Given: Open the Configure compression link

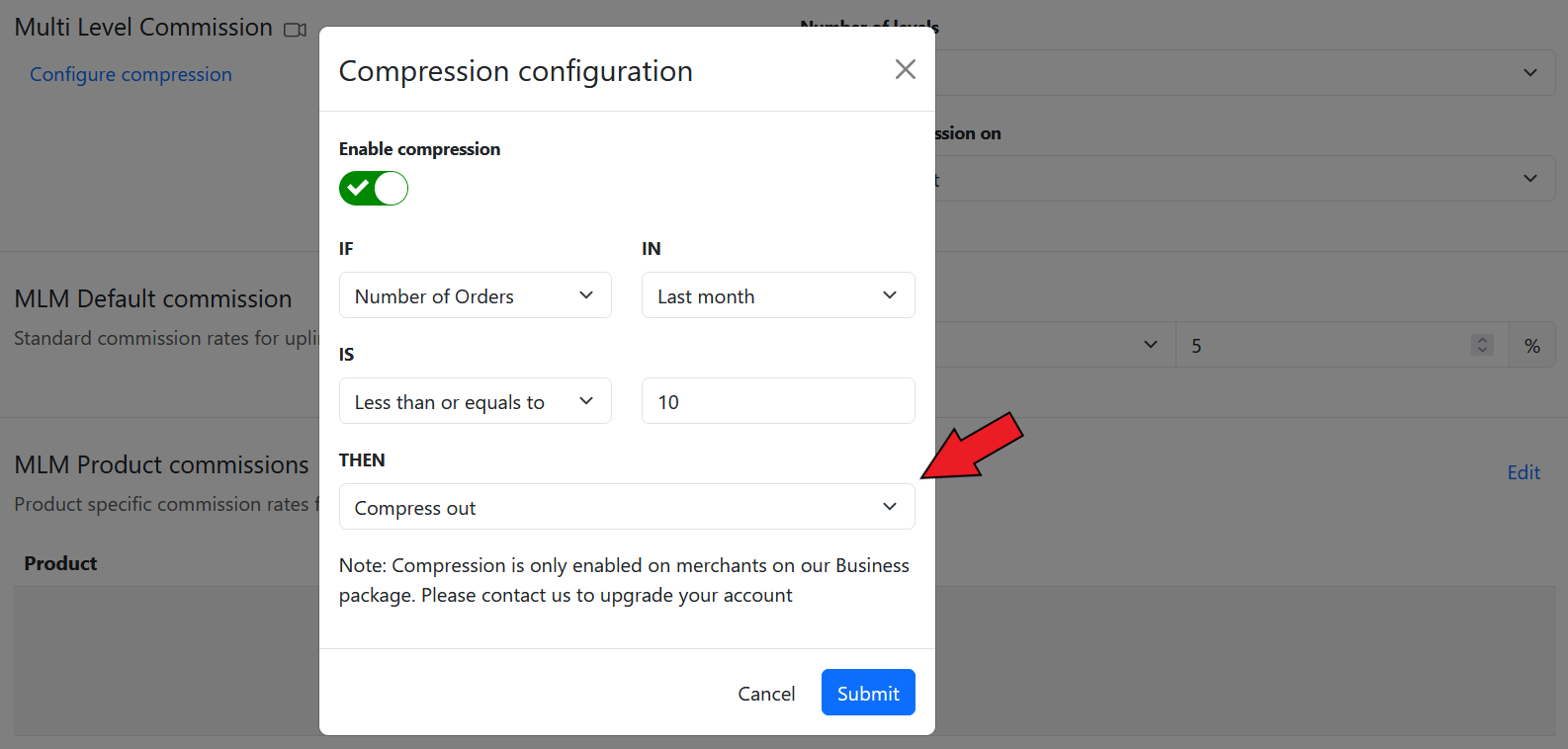Looking at the screenshot, I should coord(131,74).
